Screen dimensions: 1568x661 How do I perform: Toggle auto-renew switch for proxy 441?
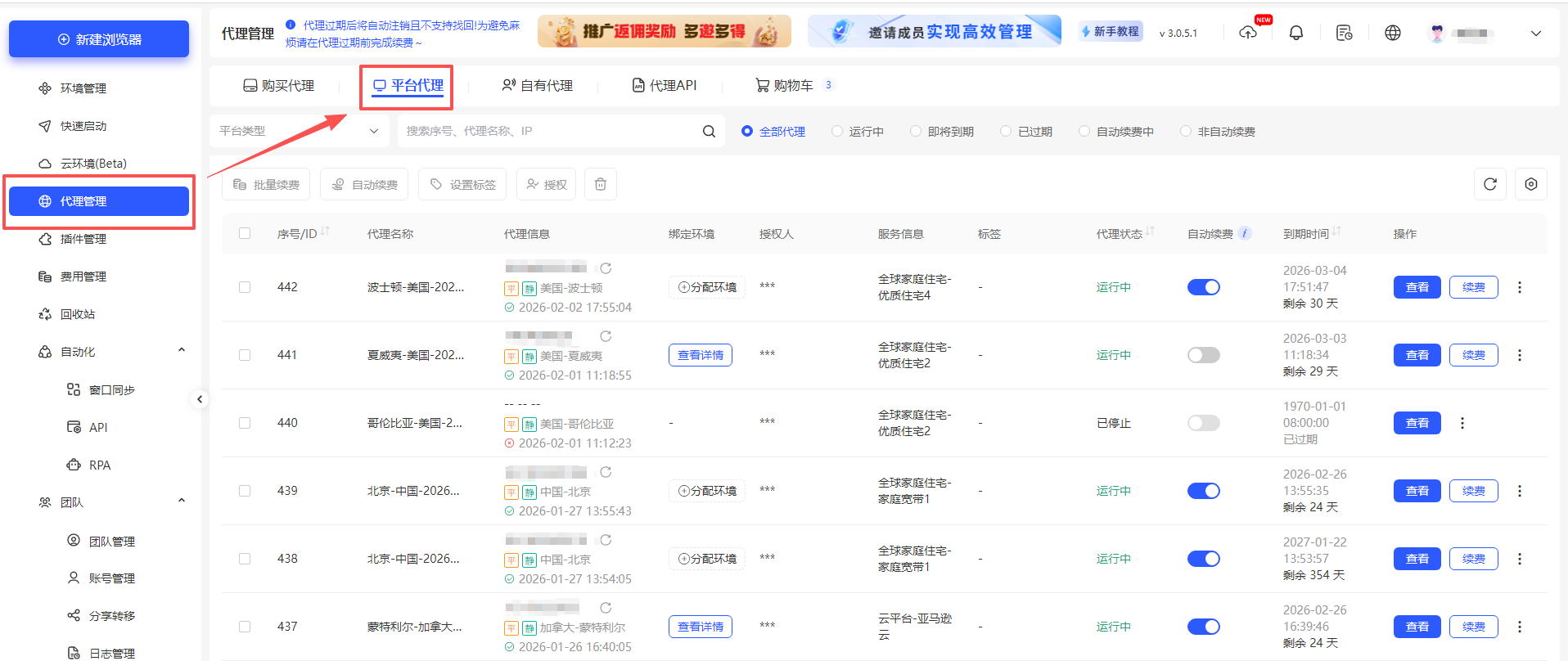point(1203,355)
